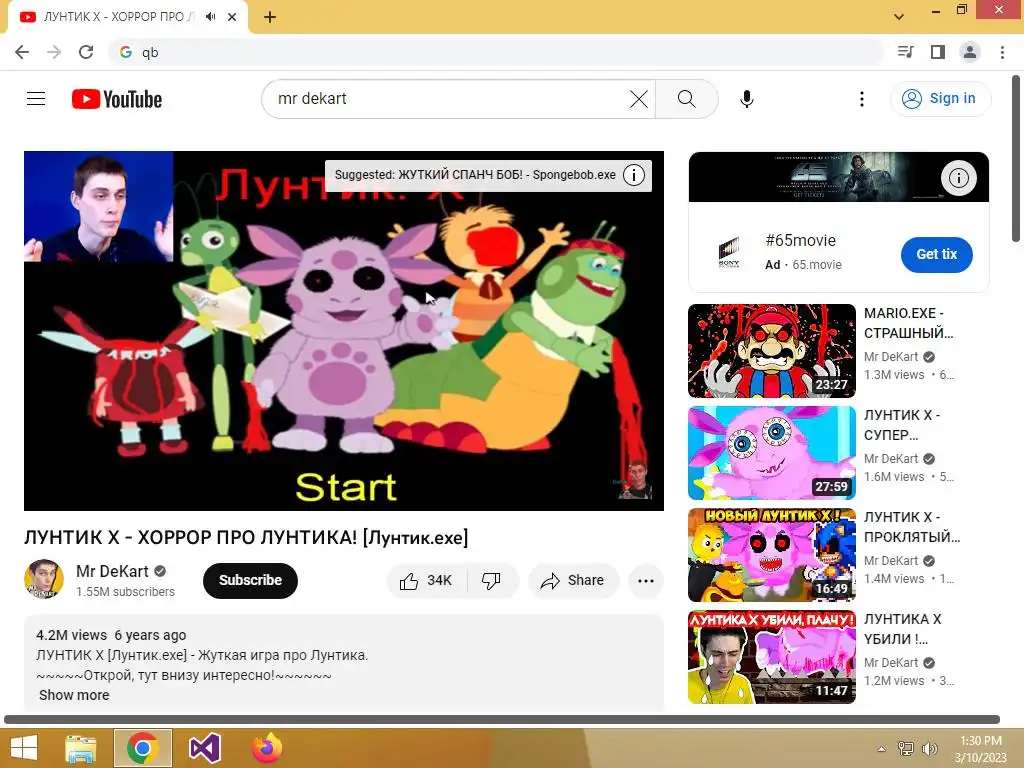Reload the page in Chrome
The width and height of the screenshot is (1024, 768).
point(86,52)
